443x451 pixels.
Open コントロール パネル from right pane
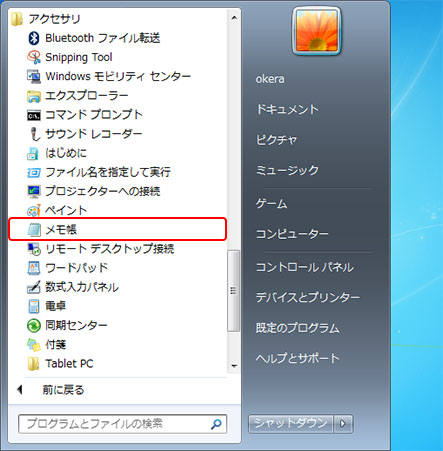[x=305, y=267]
